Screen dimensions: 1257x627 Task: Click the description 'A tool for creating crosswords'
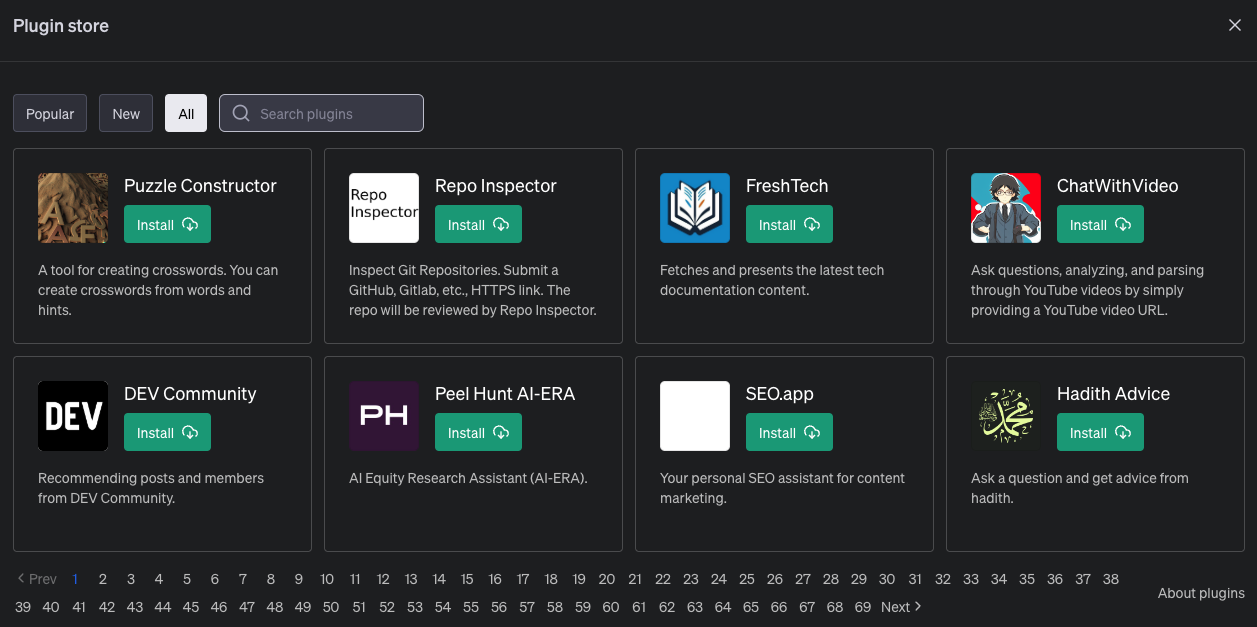click(158, 290)
